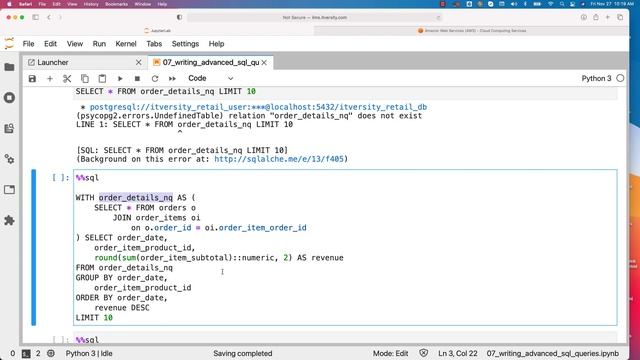Show Safari tab overview icon

pos(620,17)
